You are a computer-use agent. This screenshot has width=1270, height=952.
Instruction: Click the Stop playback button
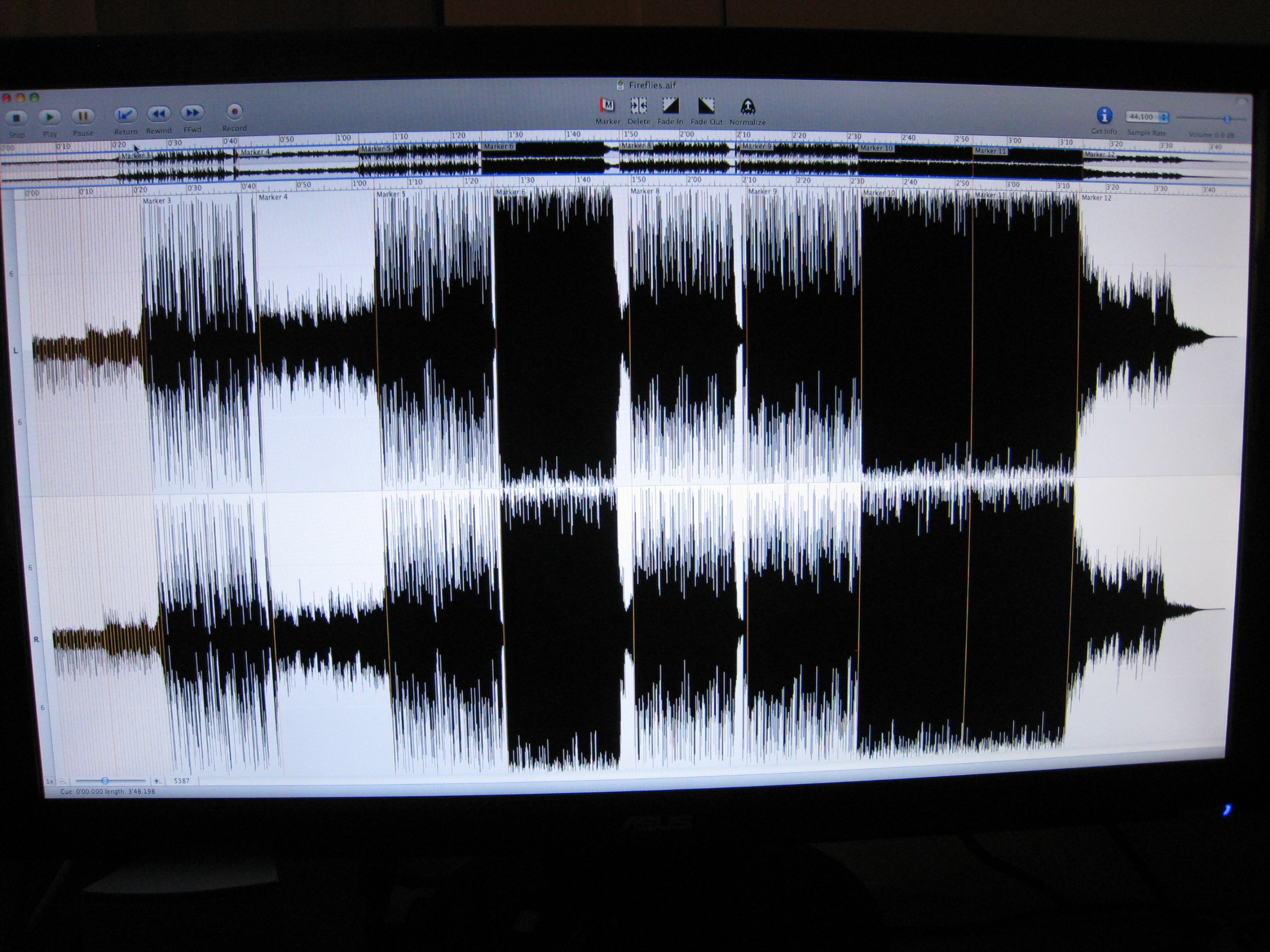pyautogui.click(x=17, y=118)
